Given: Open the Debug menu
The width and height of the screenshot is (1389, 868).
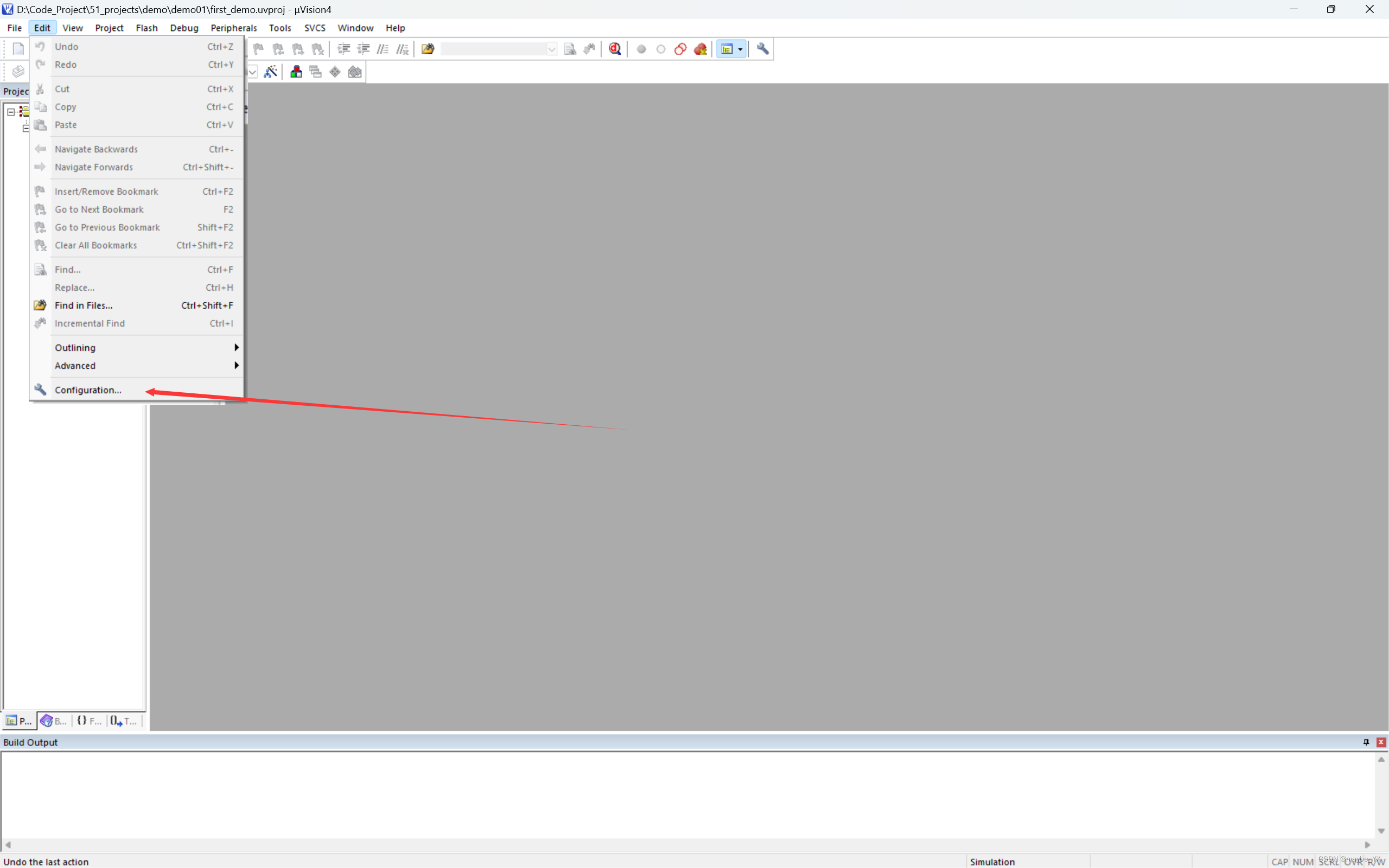Looking at the screenshot, I should (184, 28).
